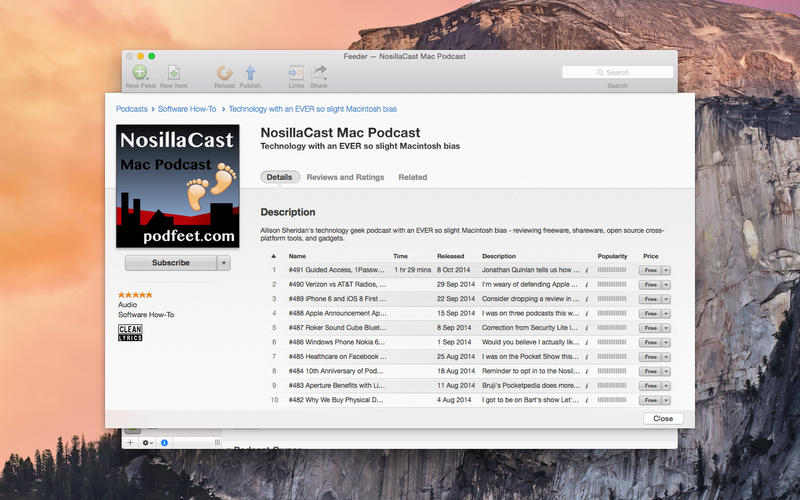This screenshot has width=800, height=500.
Task: Click the info icon for episode #491
Action: [x=587, y=270]
